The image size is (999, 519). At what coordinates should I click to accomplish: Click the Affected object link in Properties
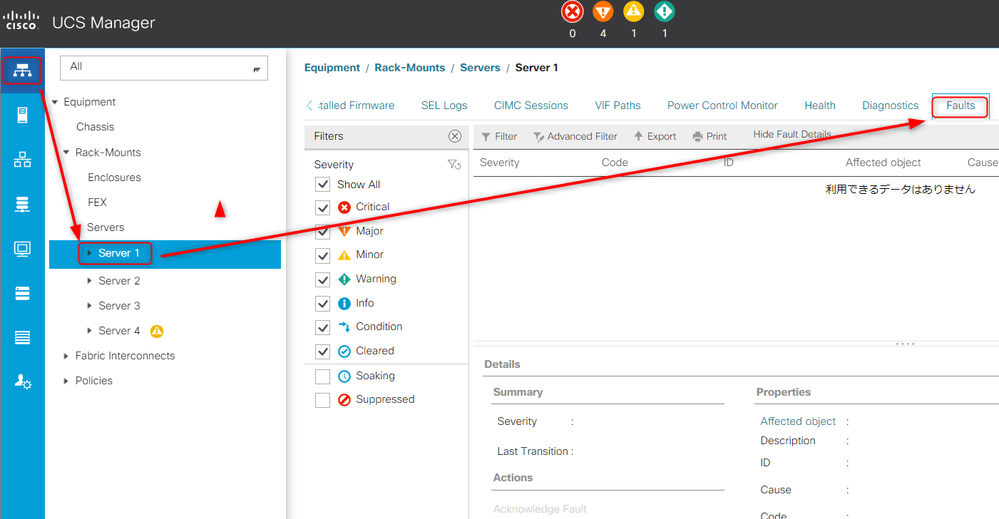pyautogui.click(x=798, y=422)
